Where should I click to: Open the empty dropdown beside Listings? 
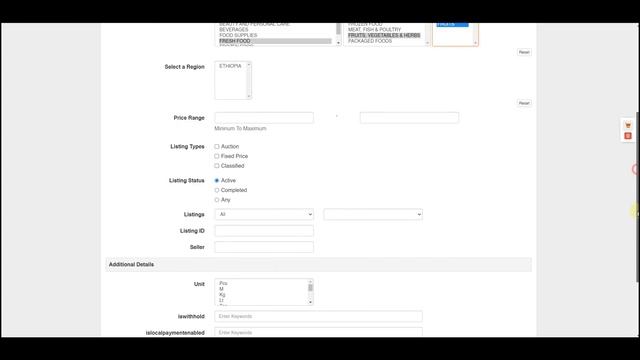[x=373, y=214]
